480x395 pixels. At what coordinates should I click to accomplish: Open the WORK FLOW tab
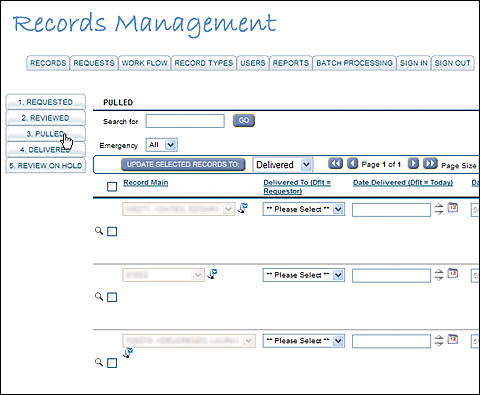[x=144, y=63]
